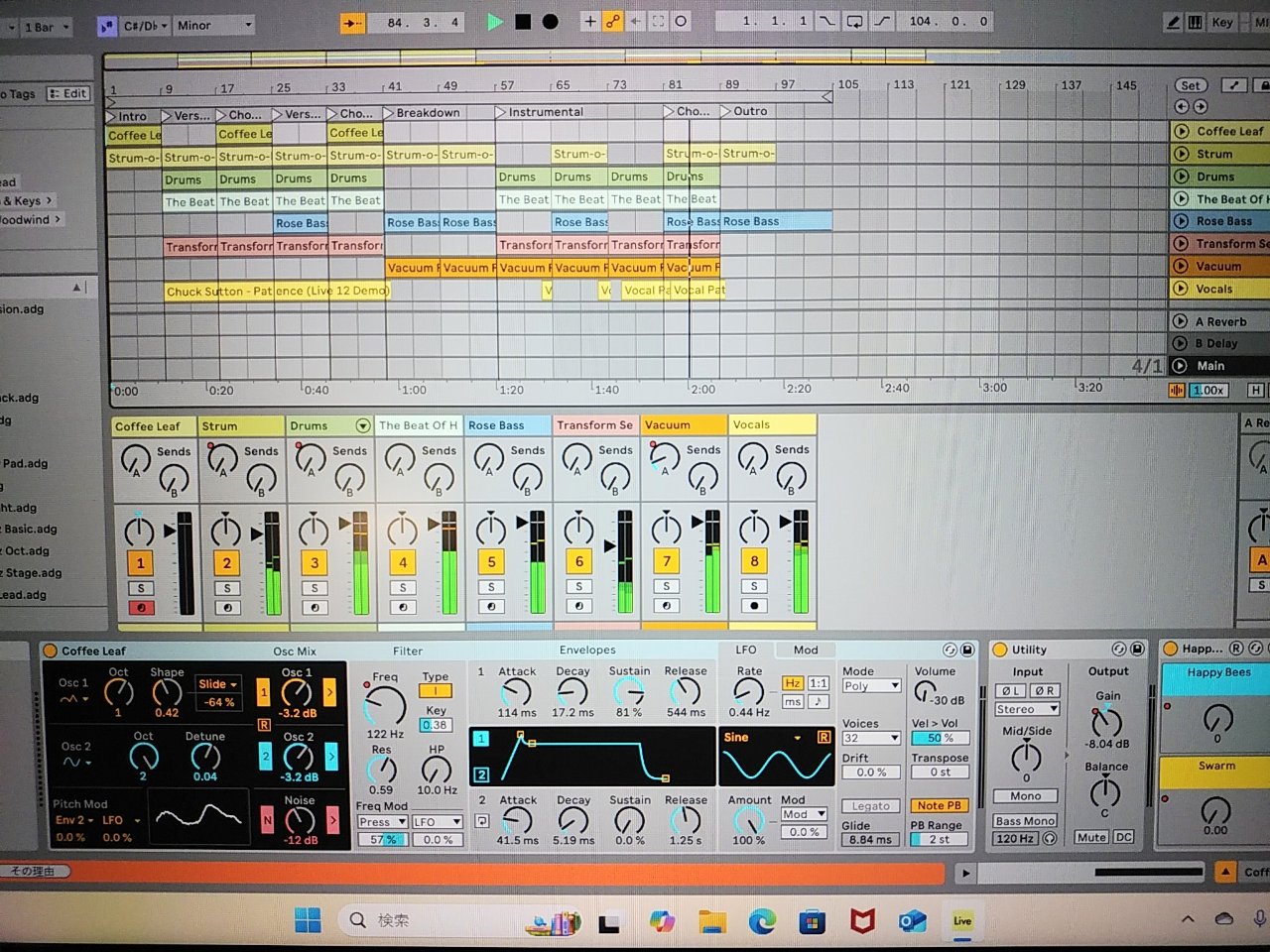Switch to the Mod tab
Screen dimensions: 1270x952
[x=806, y=650]
